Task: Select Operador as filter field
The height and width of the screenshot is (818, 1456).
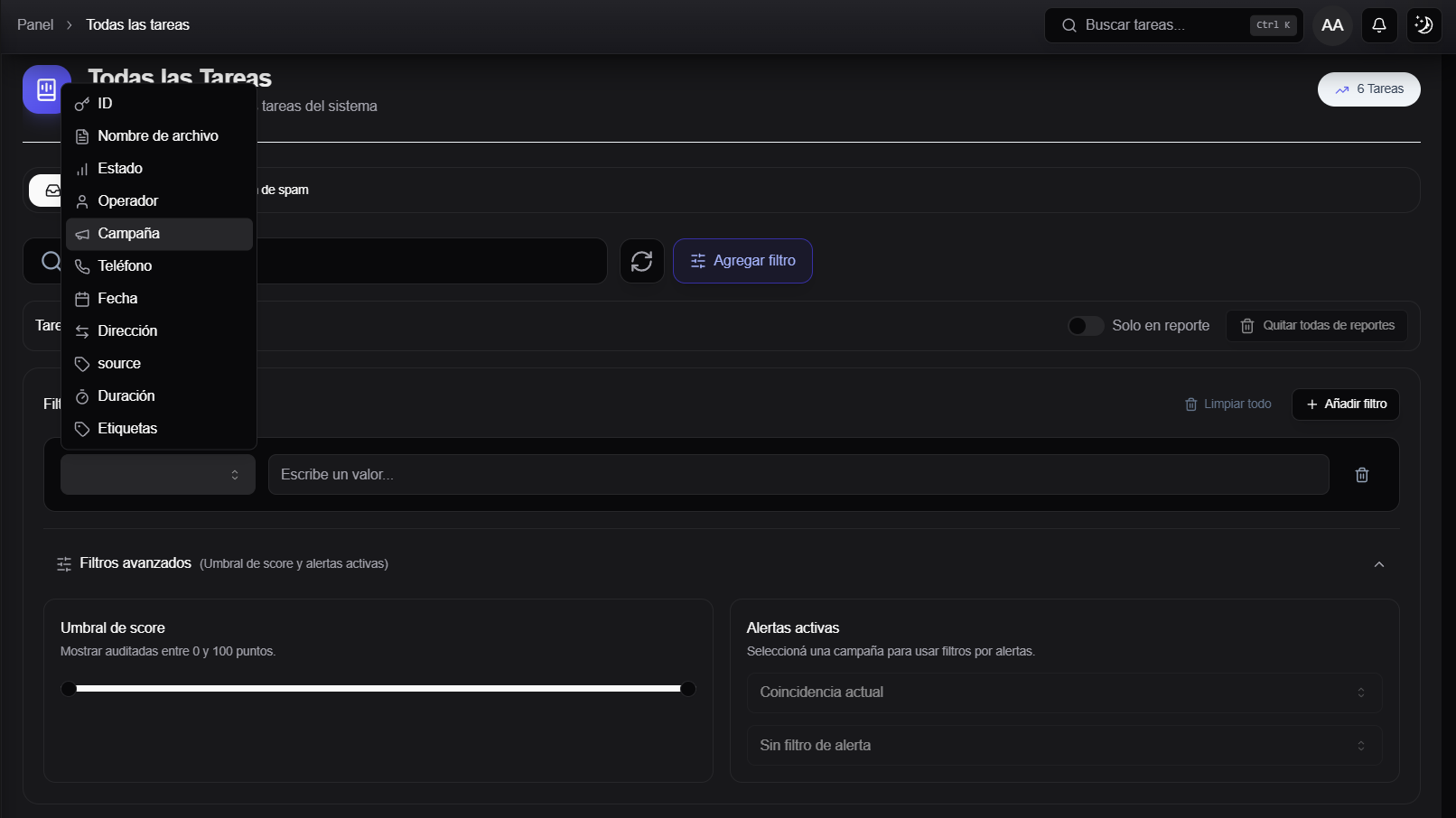Action: click(159, 201)
